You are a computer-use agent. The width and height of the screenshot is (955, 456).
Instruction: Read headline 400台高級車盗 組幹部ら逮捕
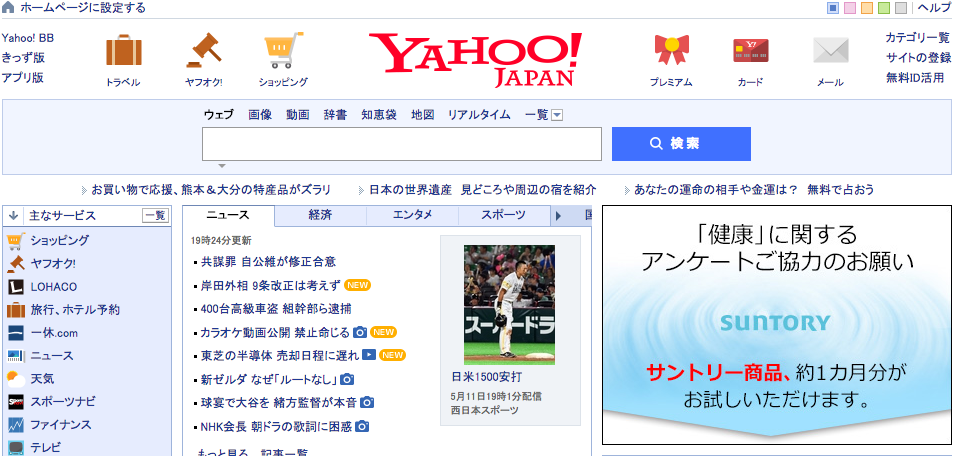(276, 309)
